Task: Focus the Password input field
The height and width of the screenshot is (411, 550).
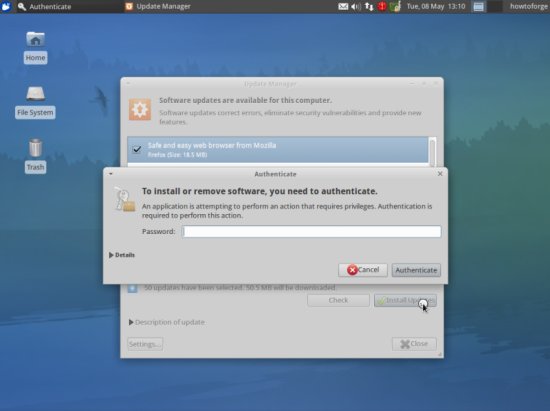Action: coord(311,231)
